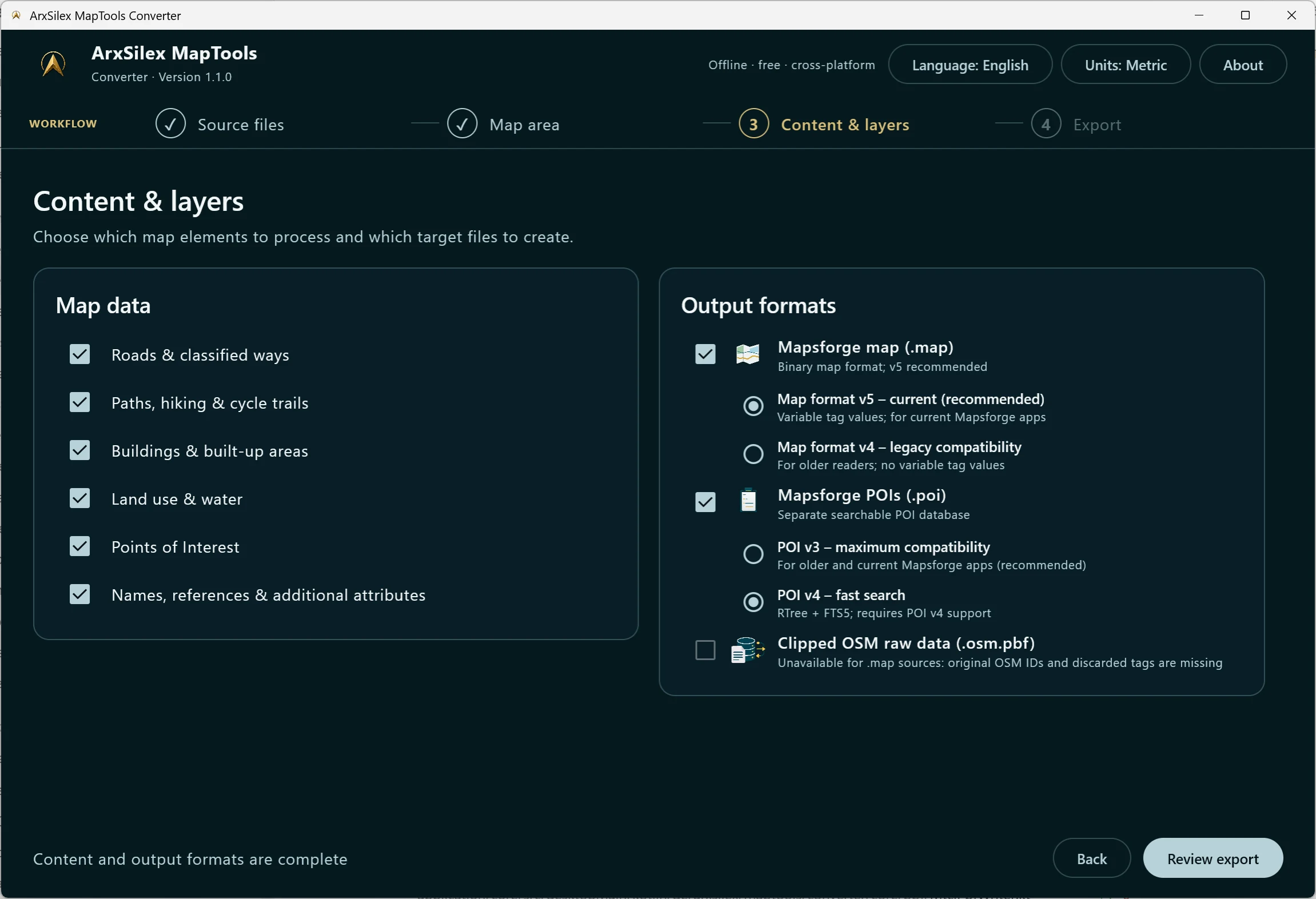This screenshot has height=899, width=1316.
Task: Click the Map data panel heading
Action: pyautogui.click(x=103, y=306)
